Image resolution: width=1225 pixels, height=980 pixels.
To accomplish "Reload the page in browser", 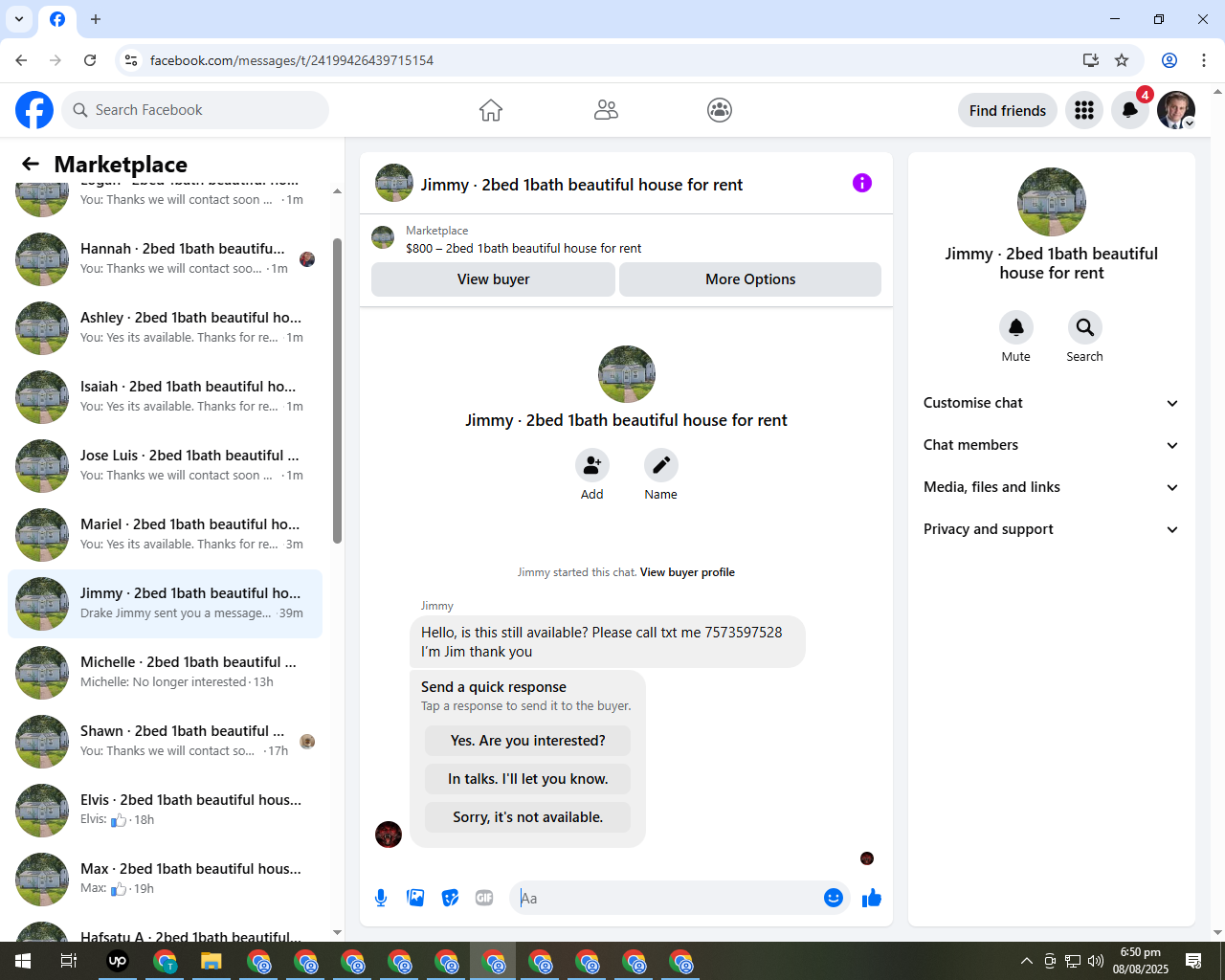I will (90, 60).
